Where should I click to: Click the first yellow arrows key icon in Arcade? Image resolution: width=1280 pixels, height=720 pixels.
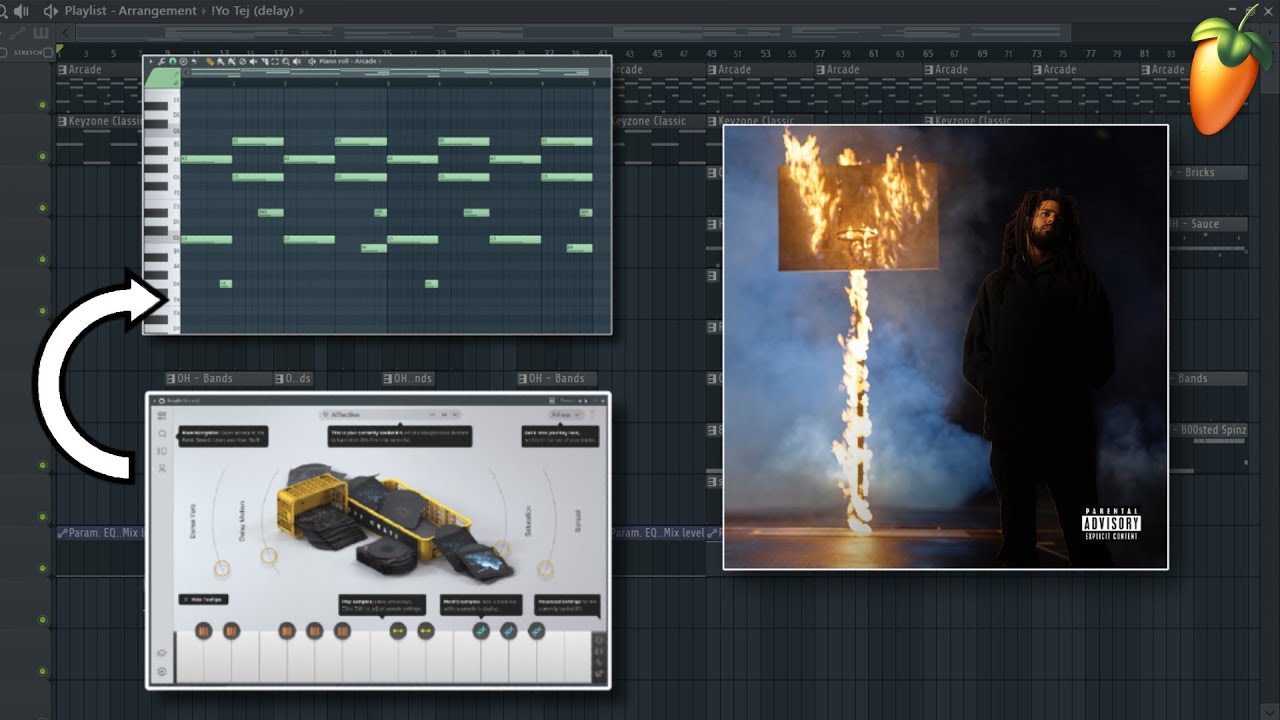pyautogui.click(x=398, y=631)
